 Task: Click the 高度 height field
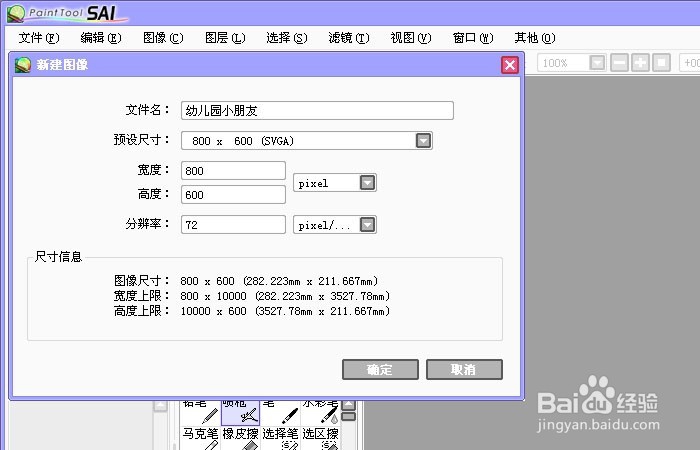(x=233, y=195)
